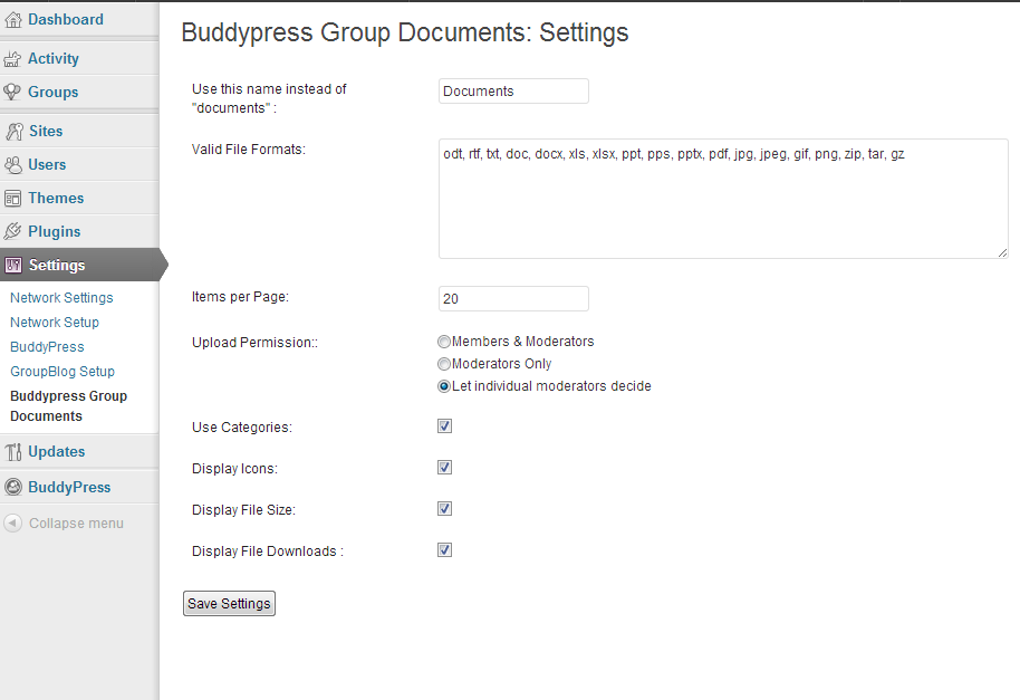Uncheck the Use Categories checkbox
The width and height of the screenshot is (1020, 700).
click(444, 425)
